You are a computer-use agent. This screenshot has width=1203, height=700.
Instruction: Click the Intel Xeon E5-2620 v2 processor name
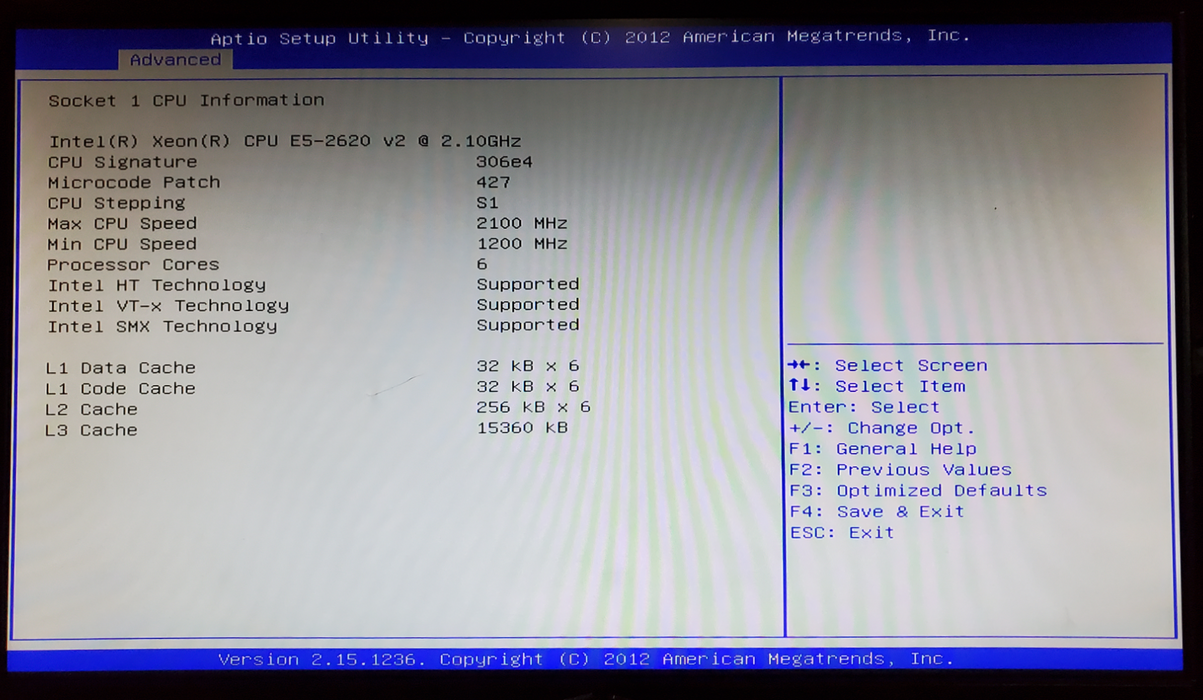click(285, 141)
